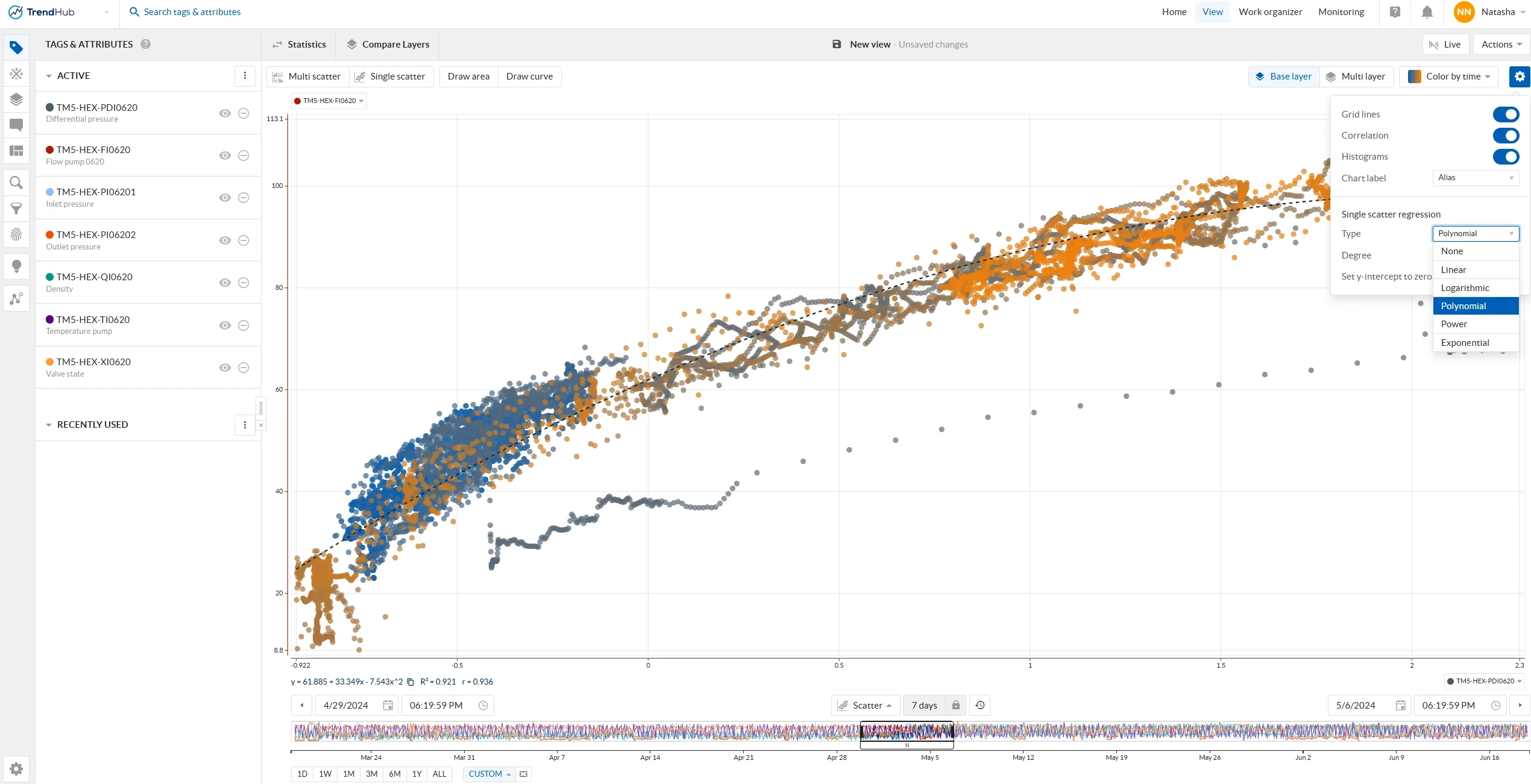
Task: Select Logarithmic regression type option
Action: coord(1465,288)
